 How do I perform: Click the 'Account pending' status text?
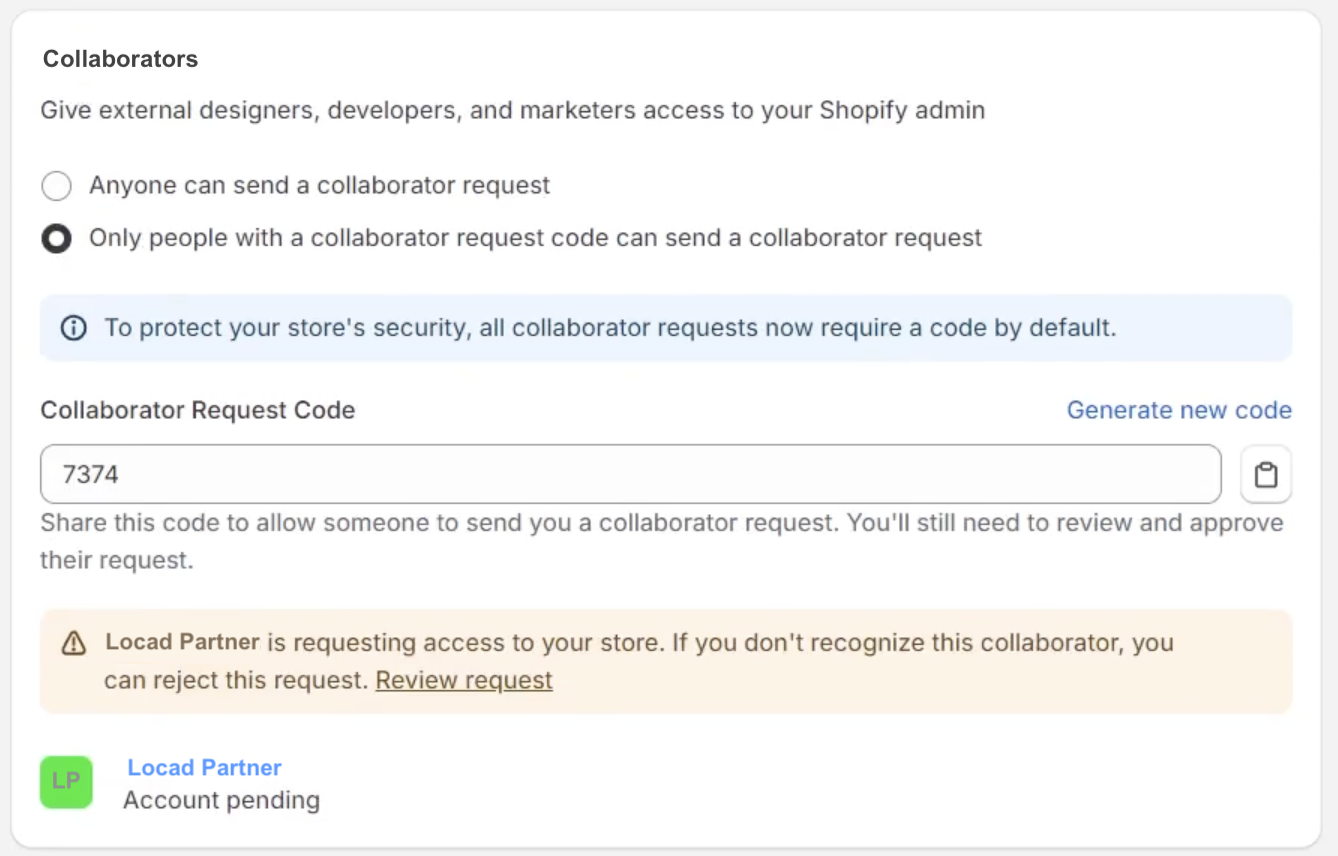[221, 800]
